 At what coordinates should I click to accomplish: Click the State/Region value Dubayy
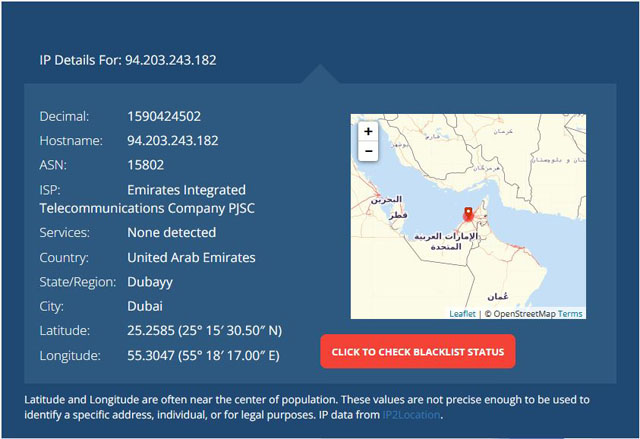[x=150, y=282]
